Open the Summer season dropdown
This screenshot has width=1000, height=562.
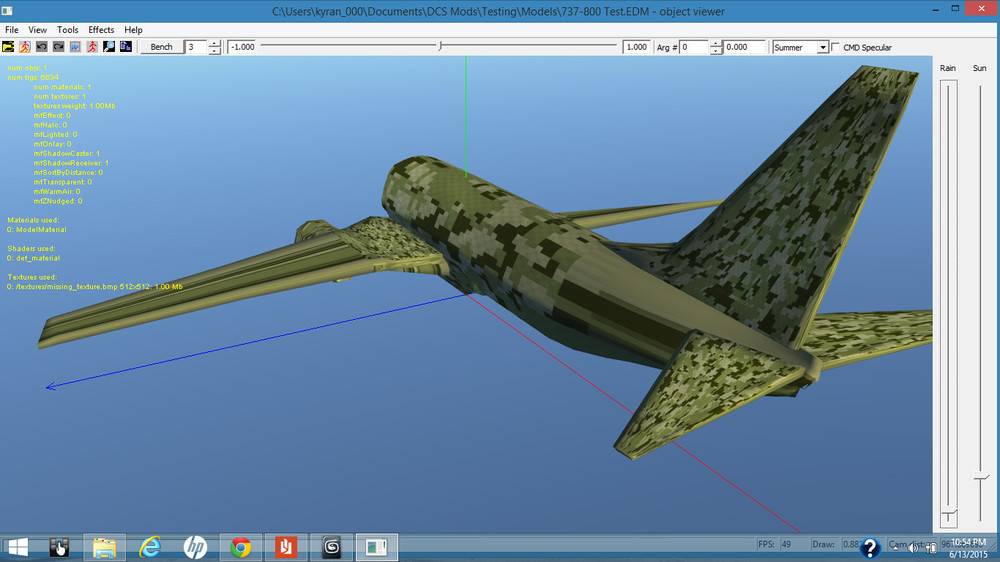tap(823, 47)
